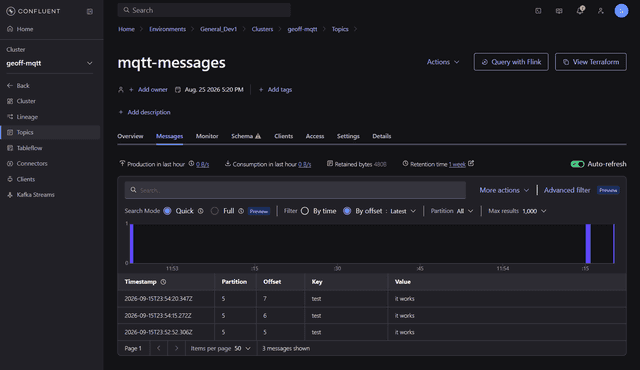
Task: Switch to the Details tab
Action: coord(382,136)
